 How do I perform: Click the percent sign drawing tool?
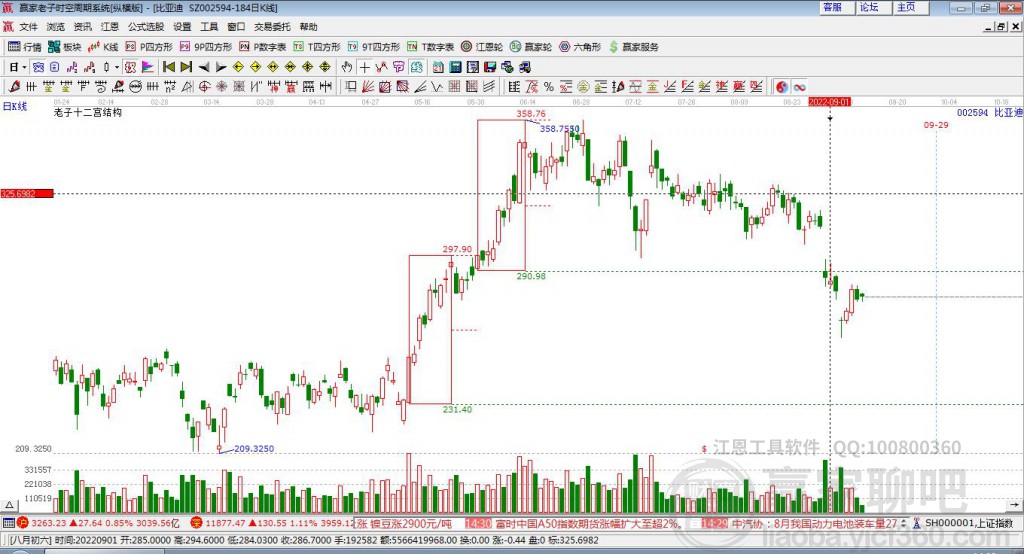549,87
